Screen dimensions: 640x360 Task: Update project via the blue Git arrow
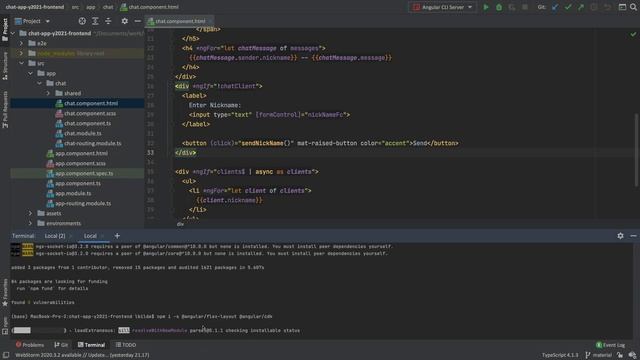(555, 7)
